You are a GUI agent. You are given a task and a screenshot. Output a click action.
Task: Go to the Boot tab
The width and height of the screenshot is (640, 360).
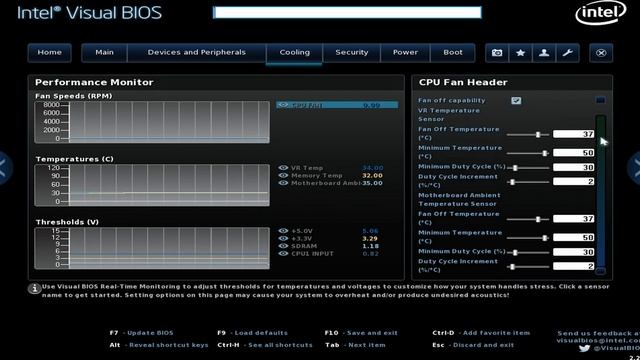453,53
